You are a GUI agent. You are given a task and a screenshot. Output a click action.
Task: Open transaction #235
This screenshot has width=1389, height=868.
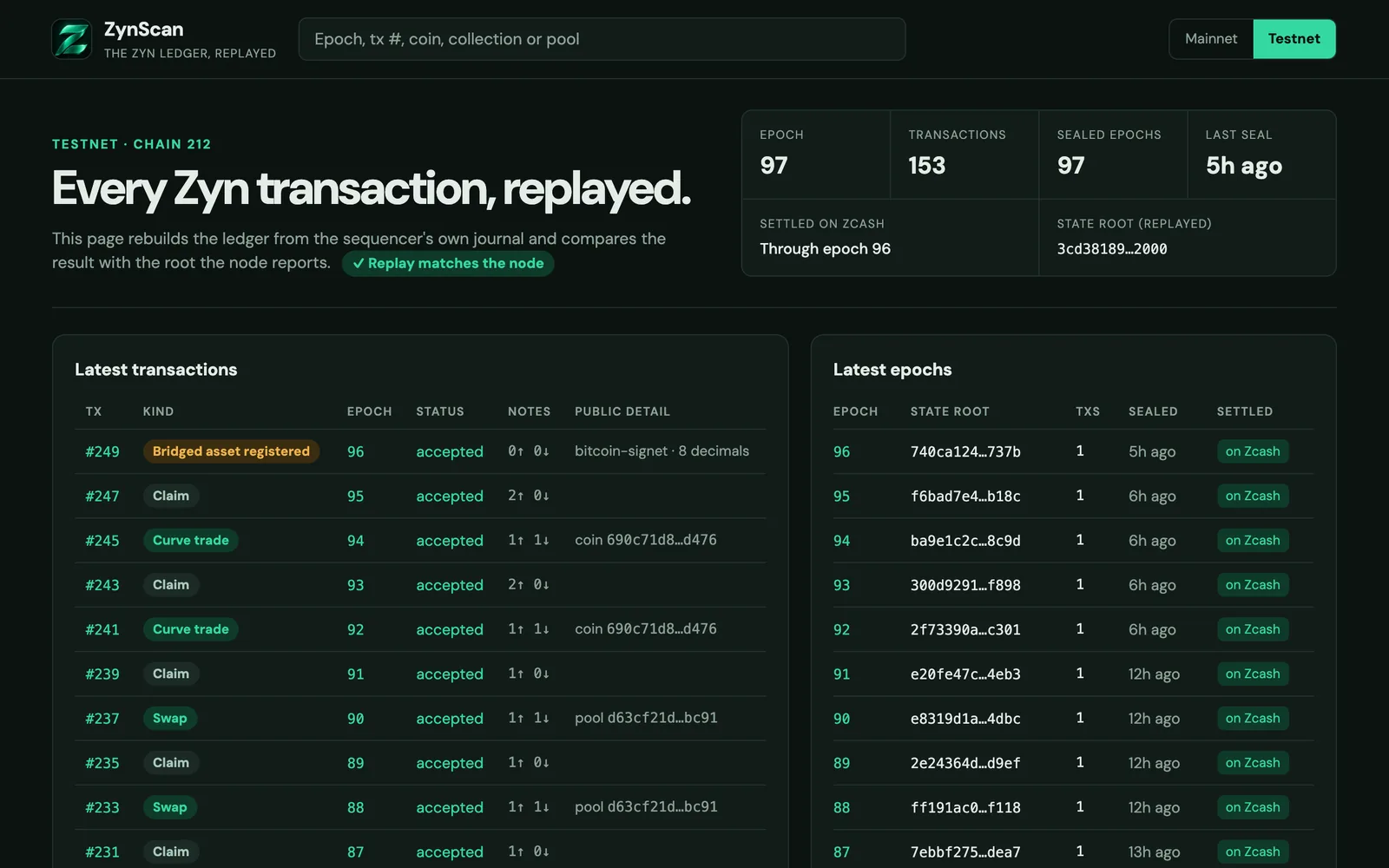tap(102, 763)
